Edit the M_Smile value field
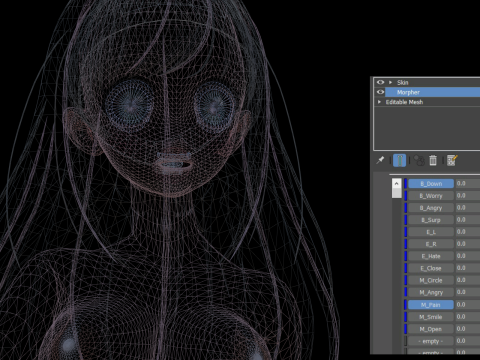 click(x=468, y=317)
